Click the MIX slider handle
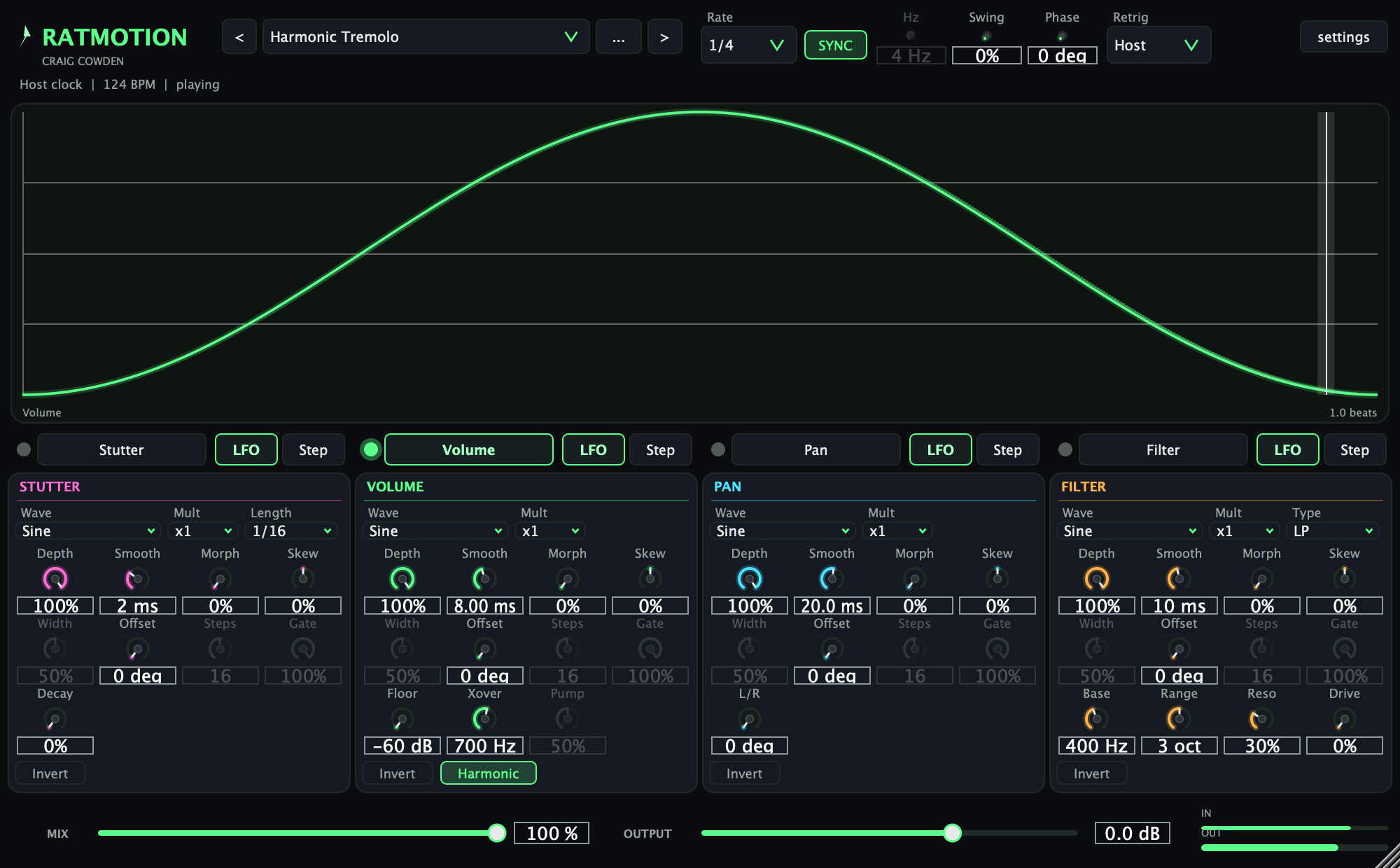Screen dimensions: 1400x868 (x=497, y=833)
